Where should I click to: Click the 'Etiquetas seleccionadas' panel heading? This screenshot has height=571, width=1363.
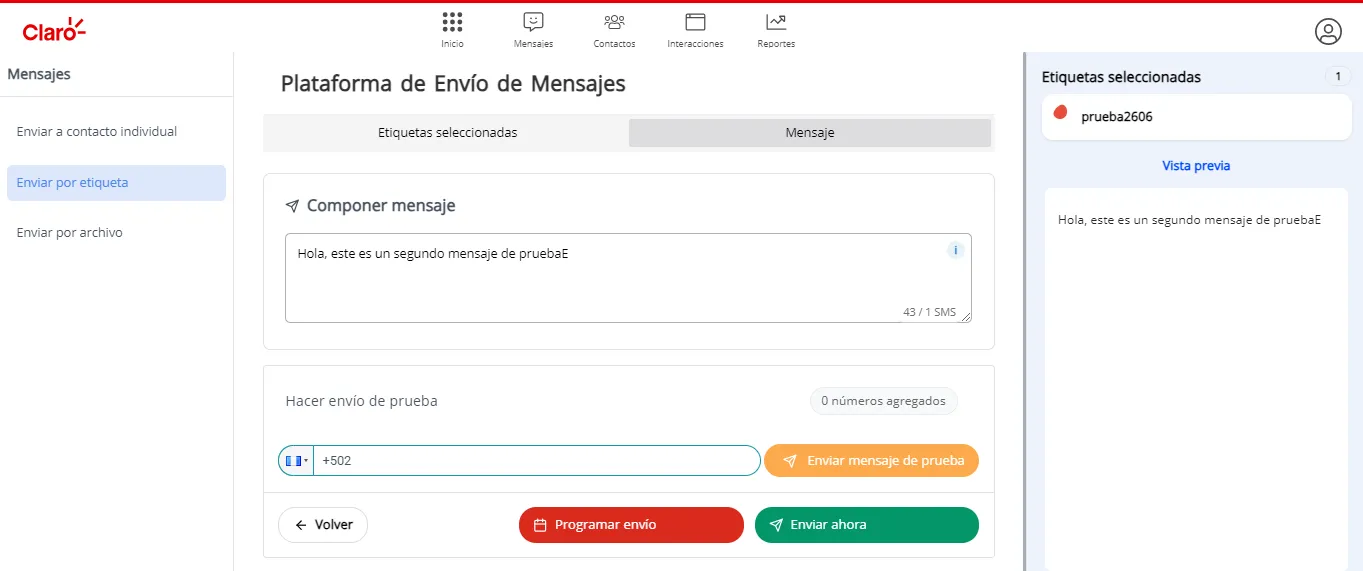point(1121,77)
